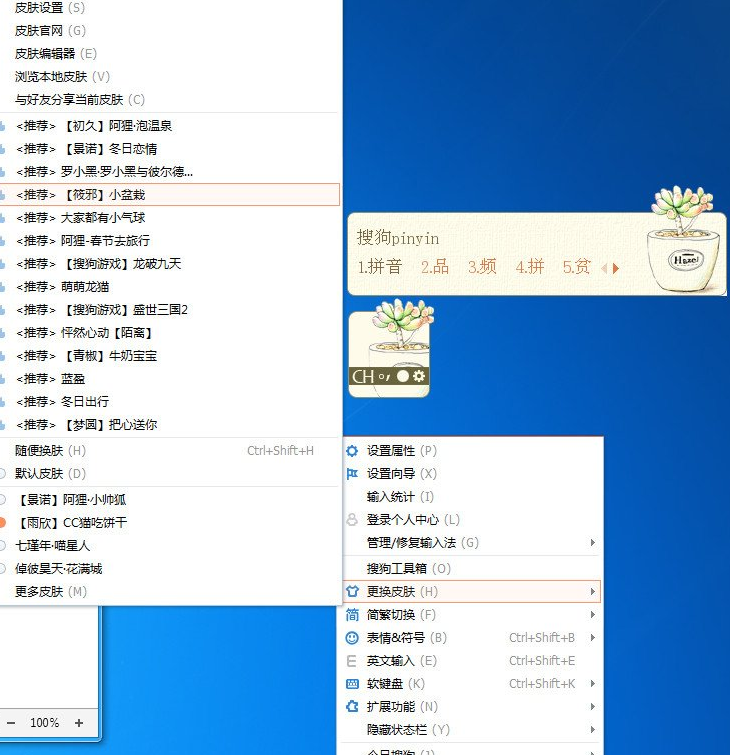Viewport: 730px width, 755px height.
Task: Pick candidate 2.品
Action: point(435,267)
